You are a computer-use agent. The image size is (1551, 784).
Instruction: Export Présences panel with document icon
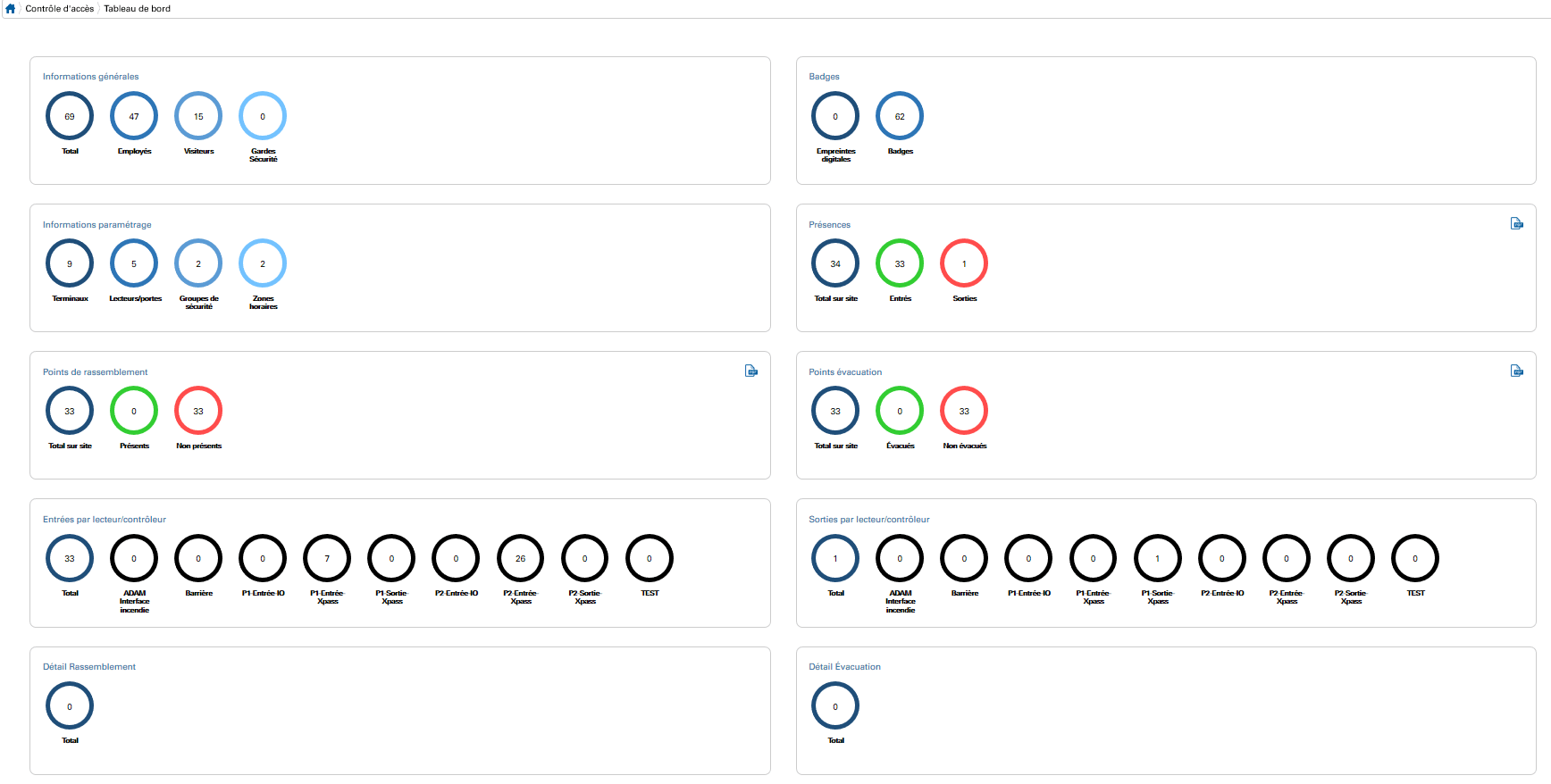1516,223
